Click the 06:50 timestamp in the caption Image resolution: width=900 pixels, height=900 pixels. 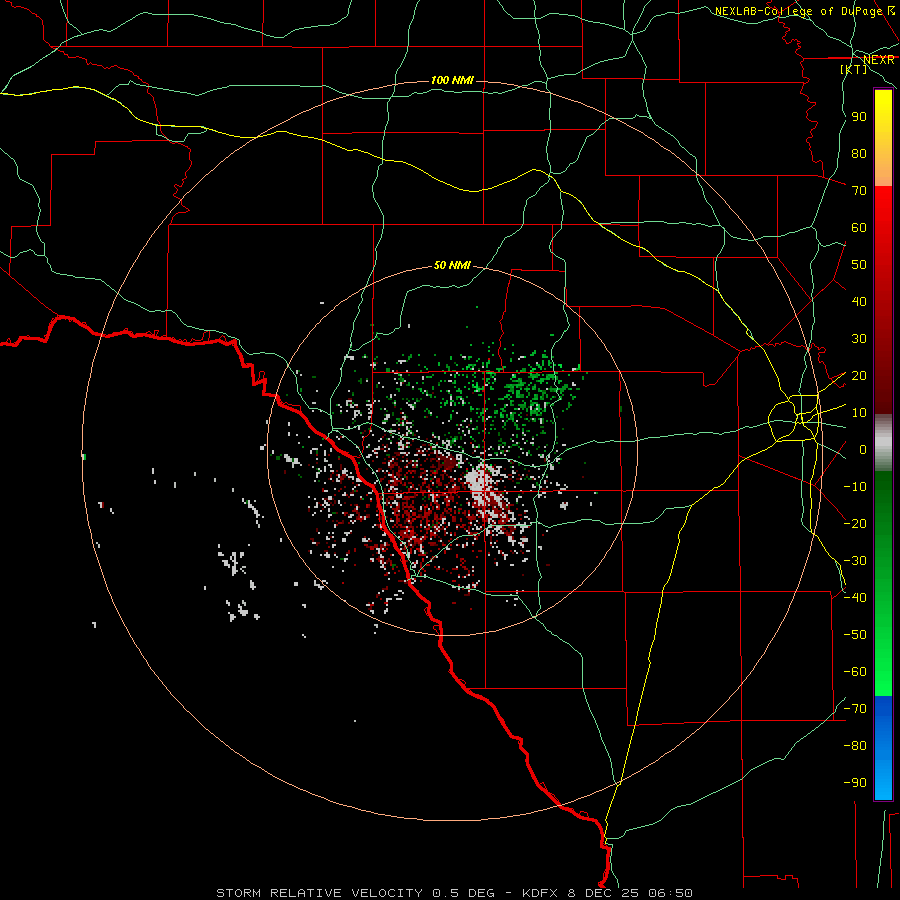pos(670,893)
